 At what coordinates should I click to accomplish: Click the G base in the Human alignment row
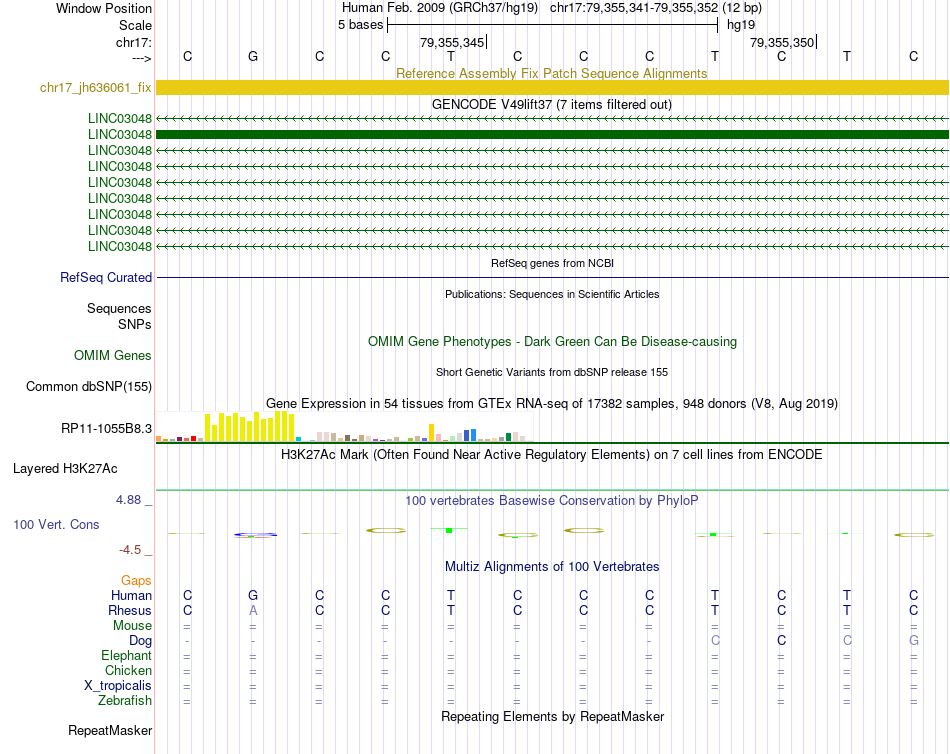(253, 595)
